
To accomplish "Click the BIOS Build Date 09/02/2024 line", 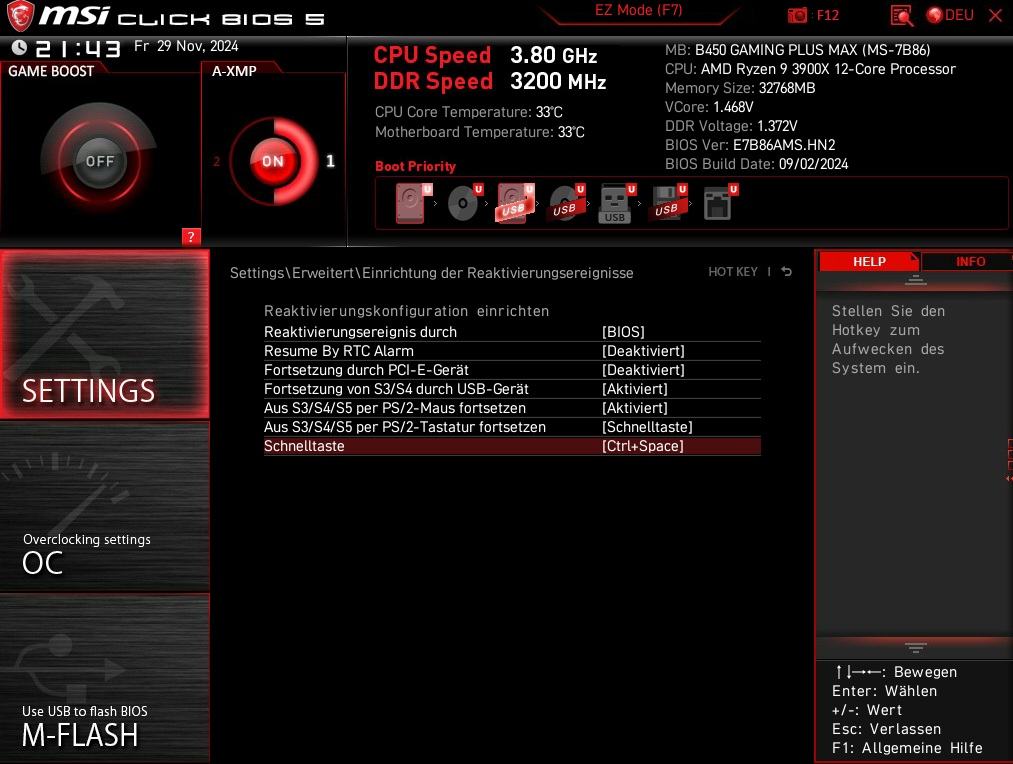I will click(x=757, y=164).
